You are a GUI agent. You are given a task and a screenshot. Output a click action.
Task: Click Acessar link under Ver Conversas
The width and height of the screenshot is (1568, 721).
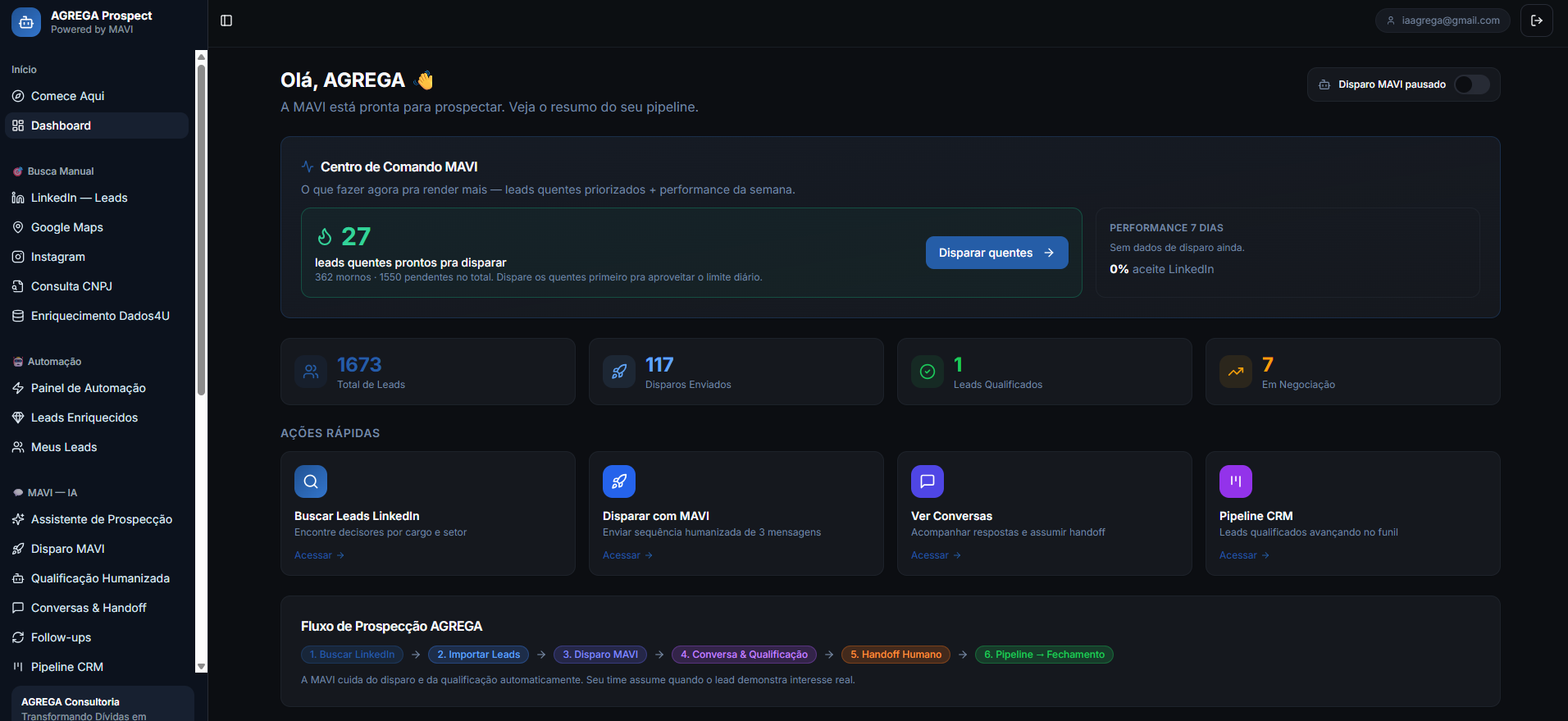(x=936, y=555)
